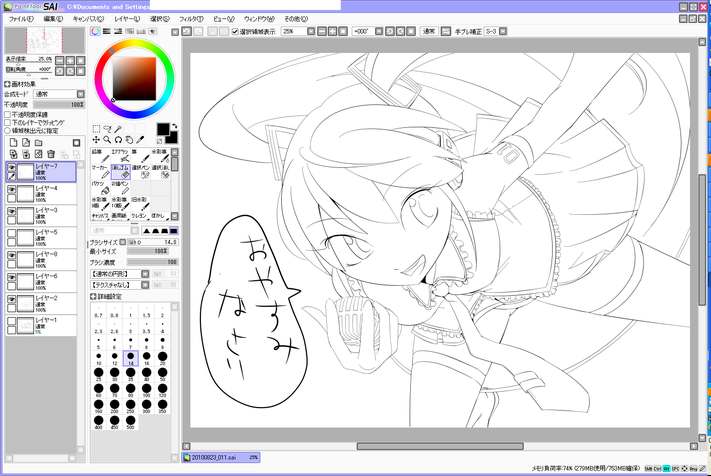Open the zoom percentage 25% dropdown

point(311,31)
